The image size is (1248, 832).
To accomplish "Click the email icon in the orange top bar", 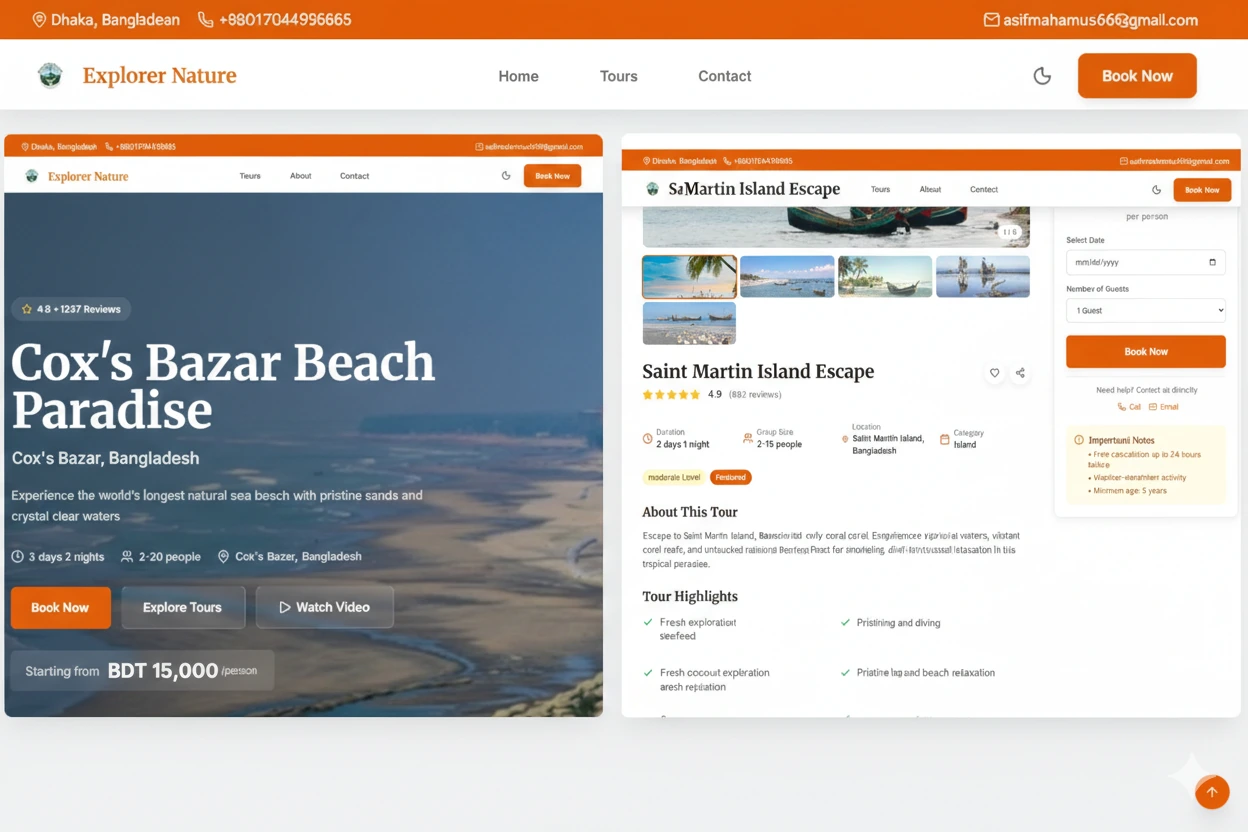I will [x=991, y=20].
